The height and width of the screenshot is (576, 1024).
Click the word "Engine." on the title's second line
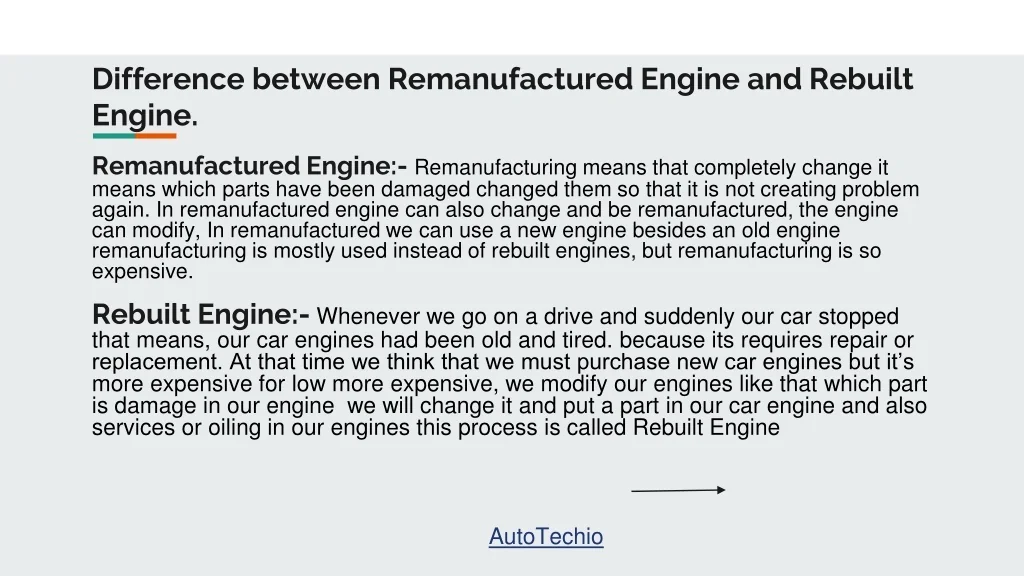tap(145, 115)
